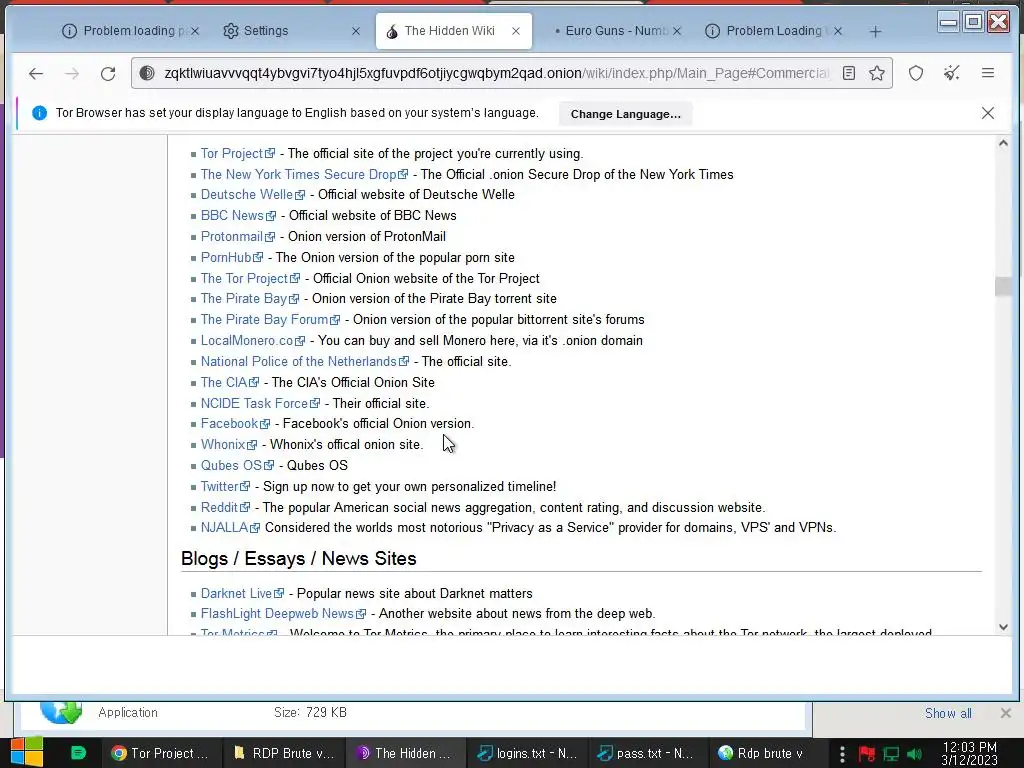Open the green chat app taskbar icon
This screenshot has width=1024, height=768.
point(78,753)
